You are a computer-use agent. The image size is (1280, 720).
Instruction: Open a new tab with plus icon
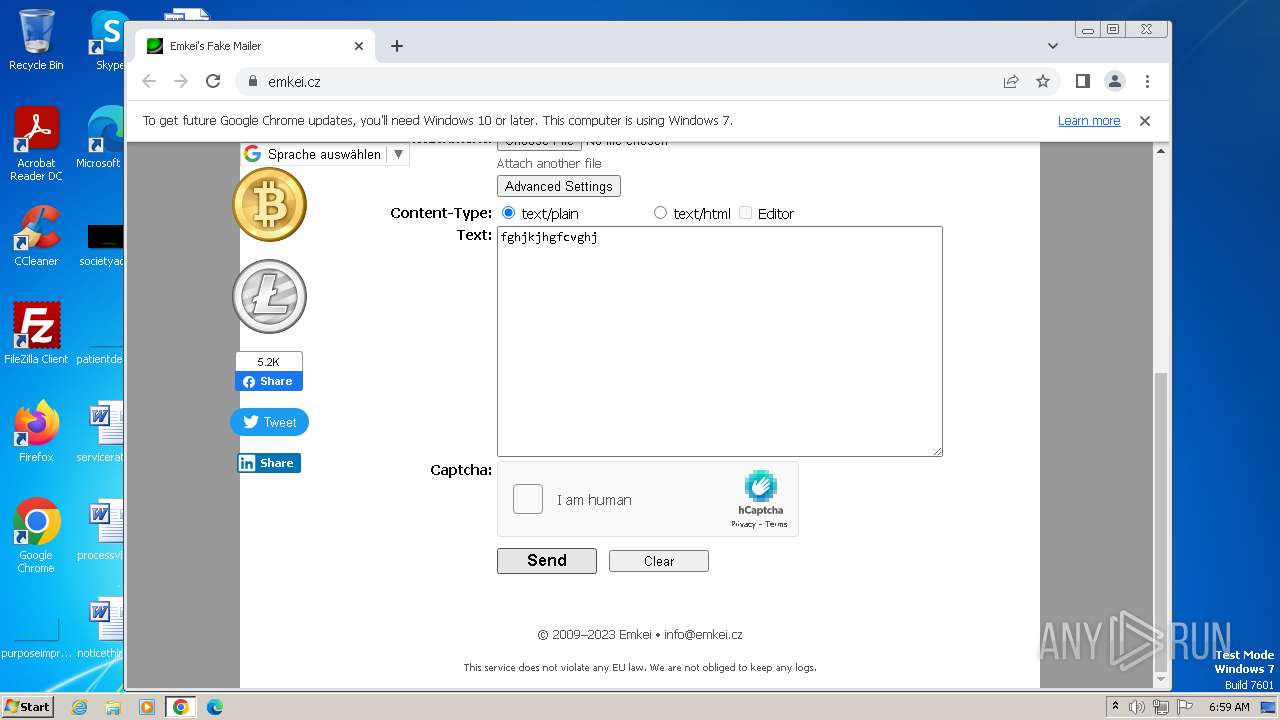click(x=397, y=46)
